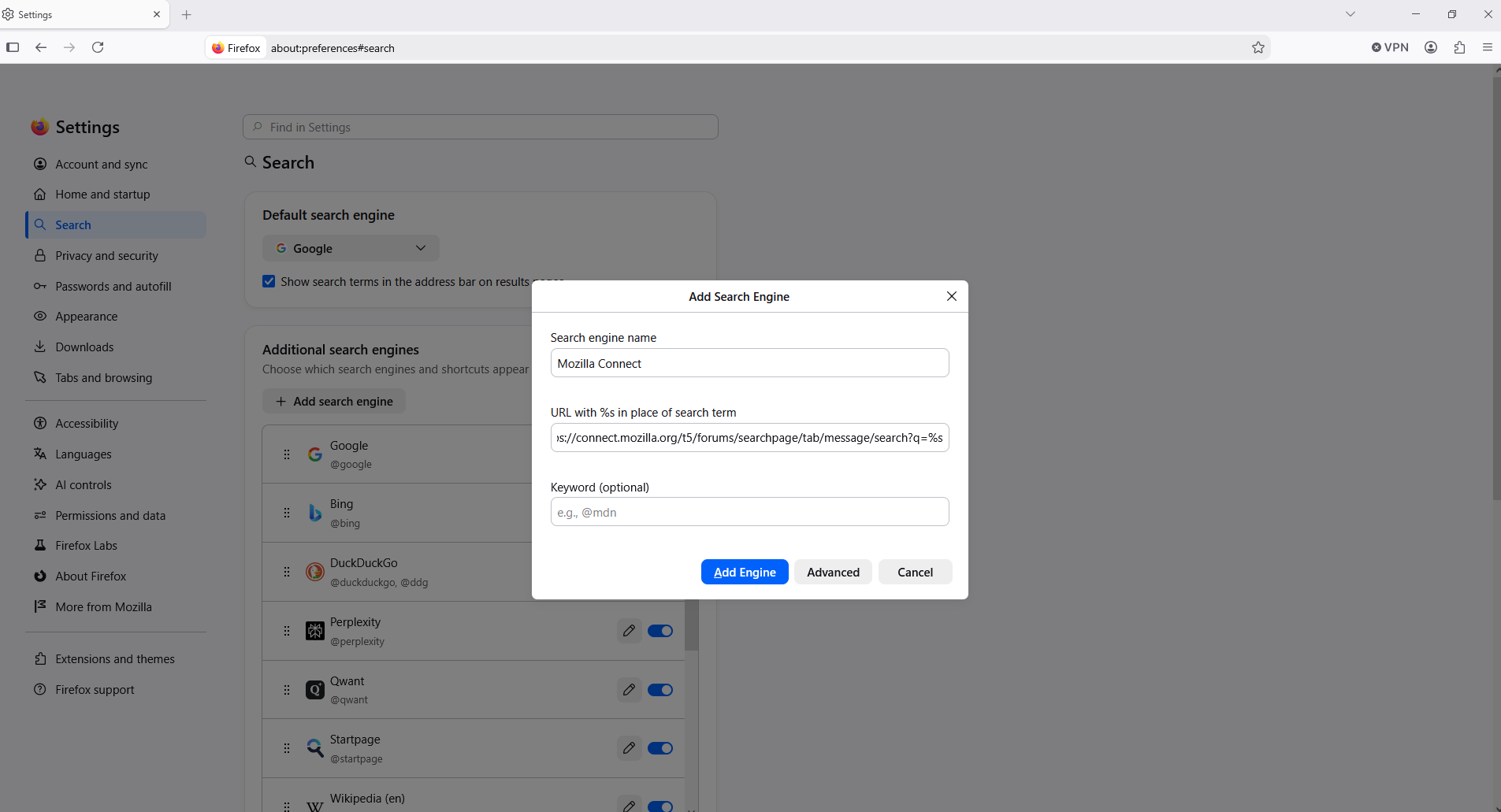Screen dimensions: 1501x812
Task: Click the search engines list scrollbar
Action: click(x=691, y=625)
